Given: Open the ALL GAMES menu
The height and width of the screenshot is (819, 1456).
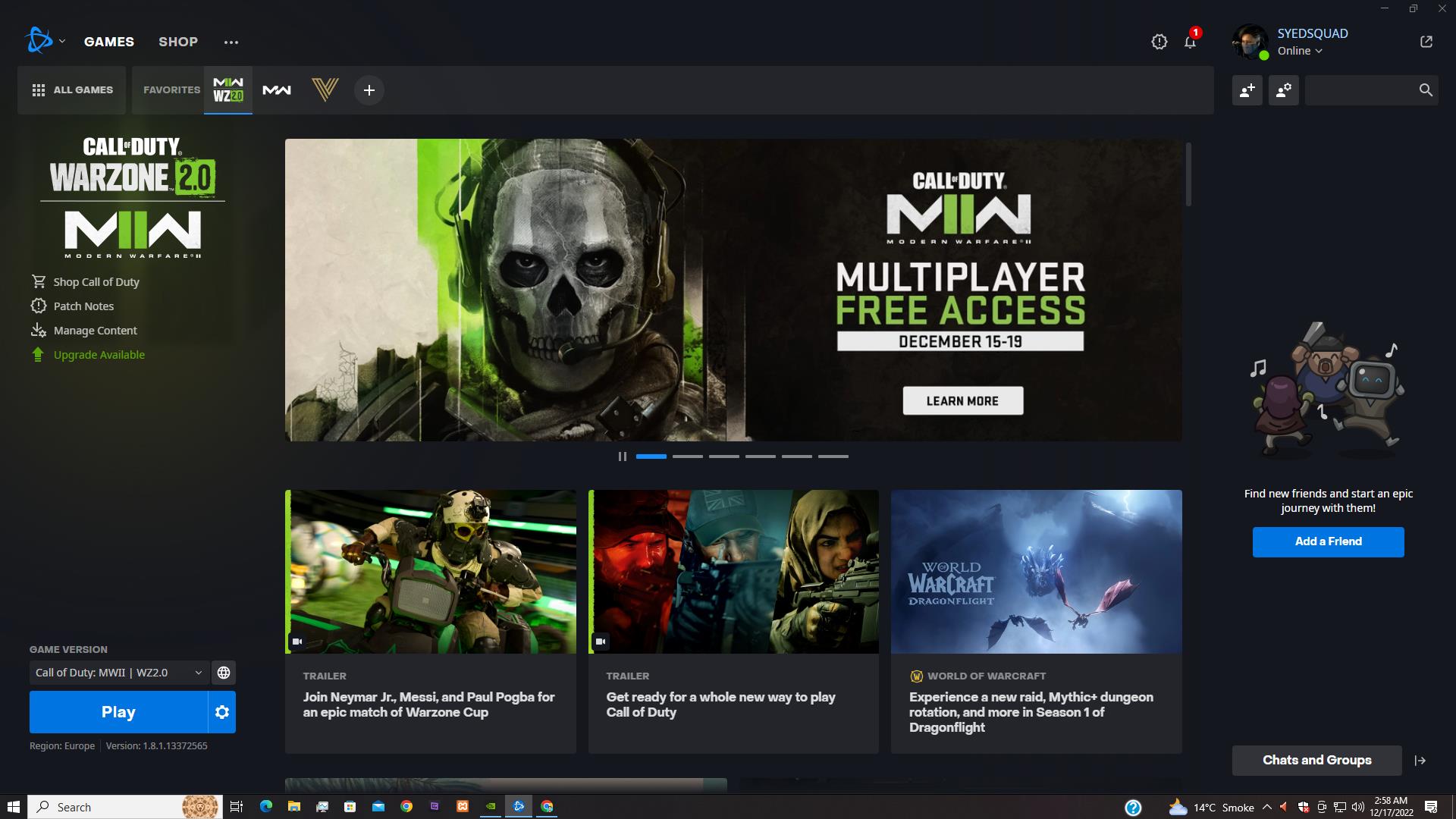Looking at the screenshot, I should click(72, 90).
